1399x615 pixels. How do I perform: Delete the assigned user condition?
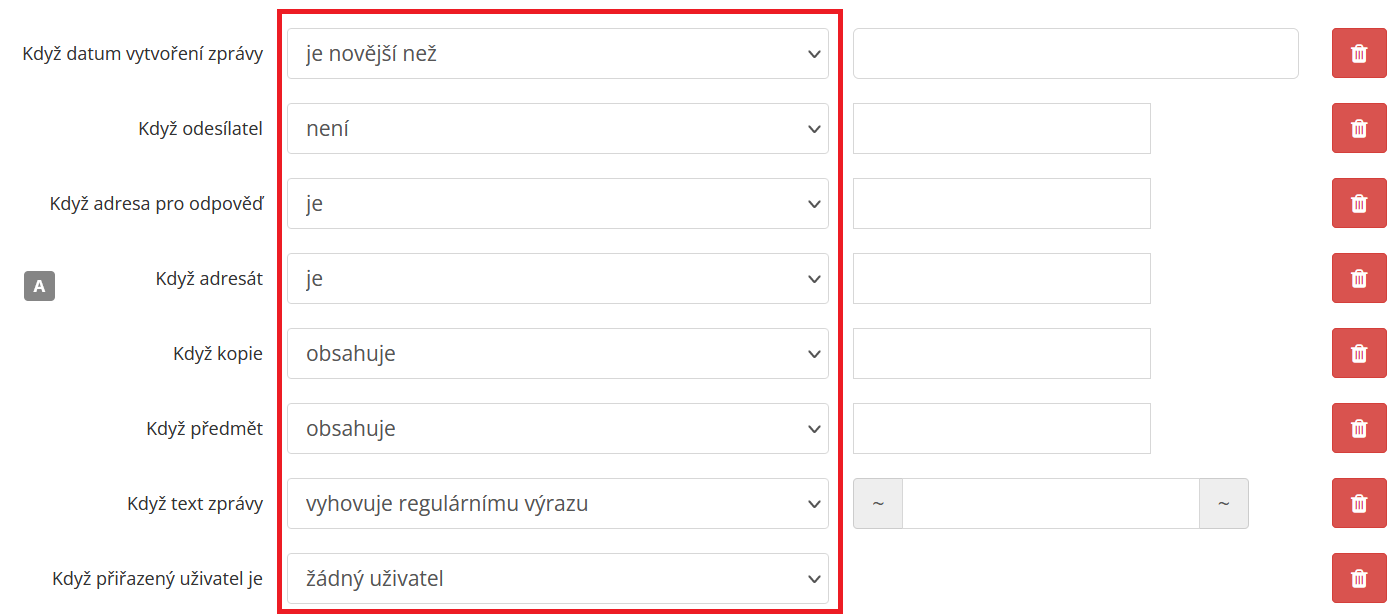pyautogui.click(x=1359, y=578)
